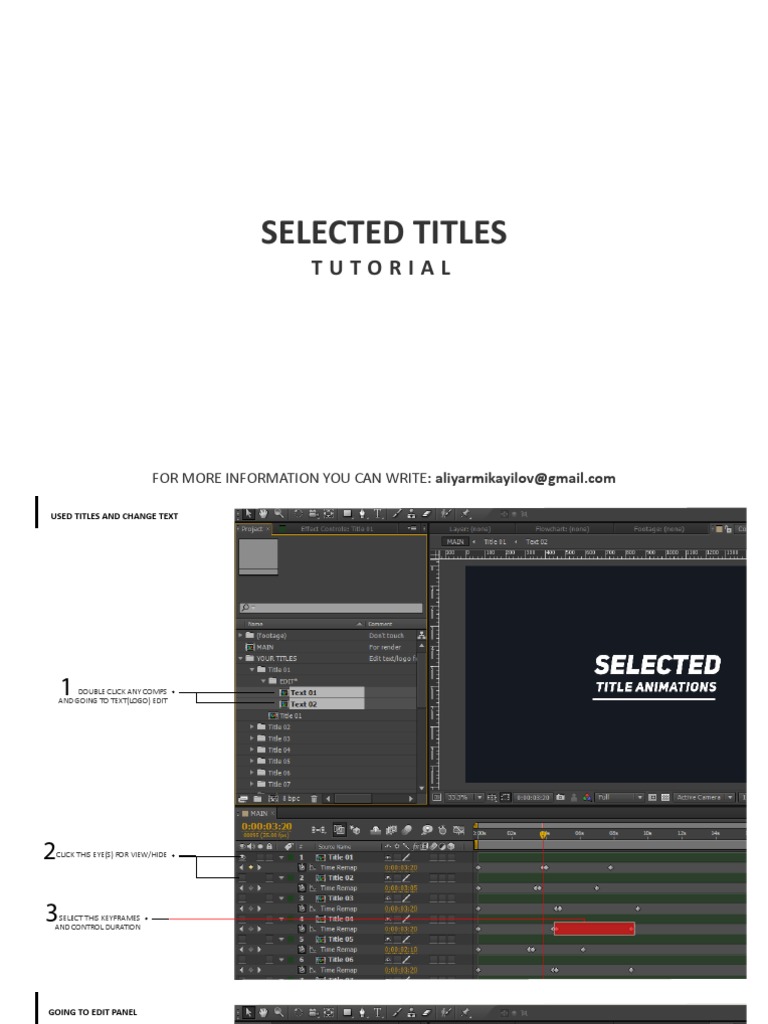Select the Type text tool
The image size is (768, 1024).
coord(377,514)
